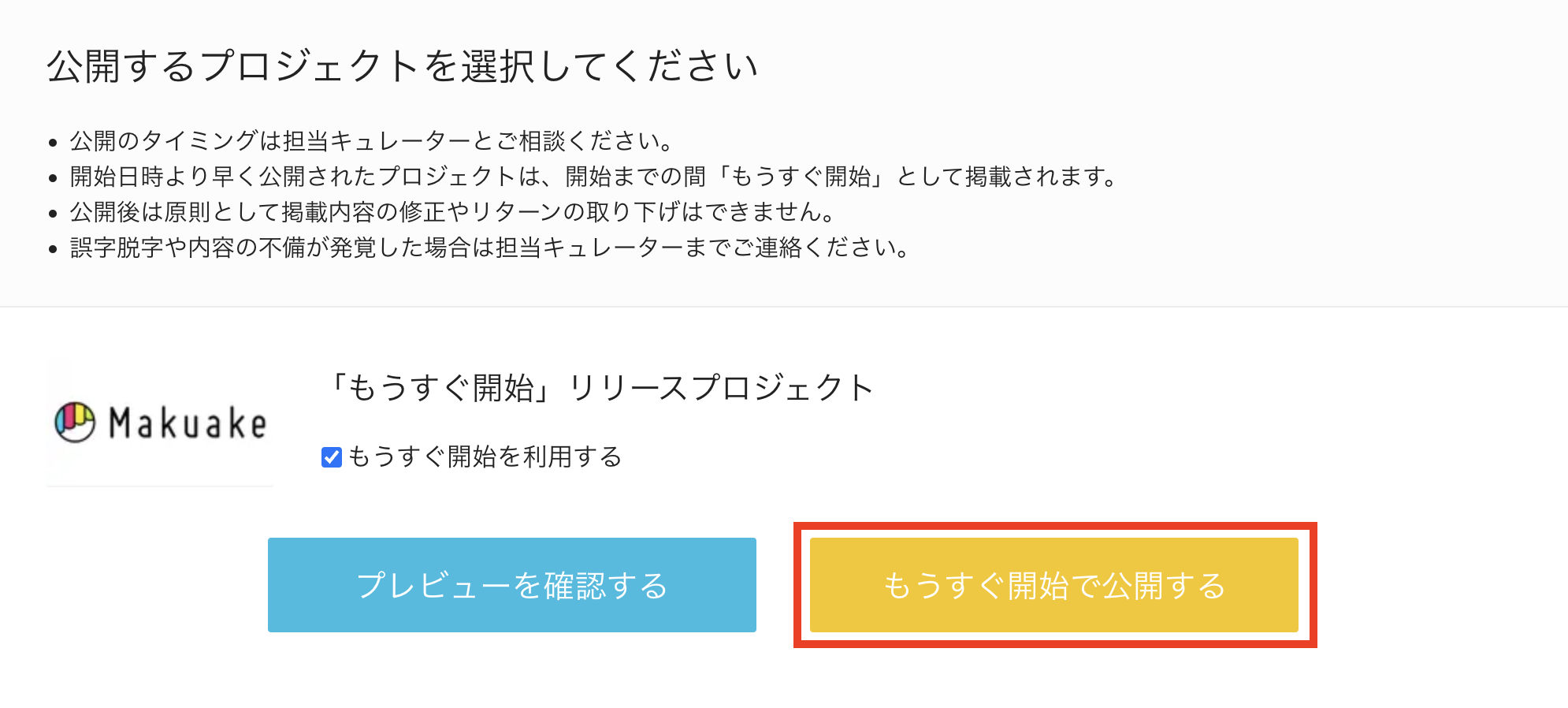The image size is (1568, 708).
Task: Click the bullet dot before 開始日時より早く
Action: click(53, 178)
